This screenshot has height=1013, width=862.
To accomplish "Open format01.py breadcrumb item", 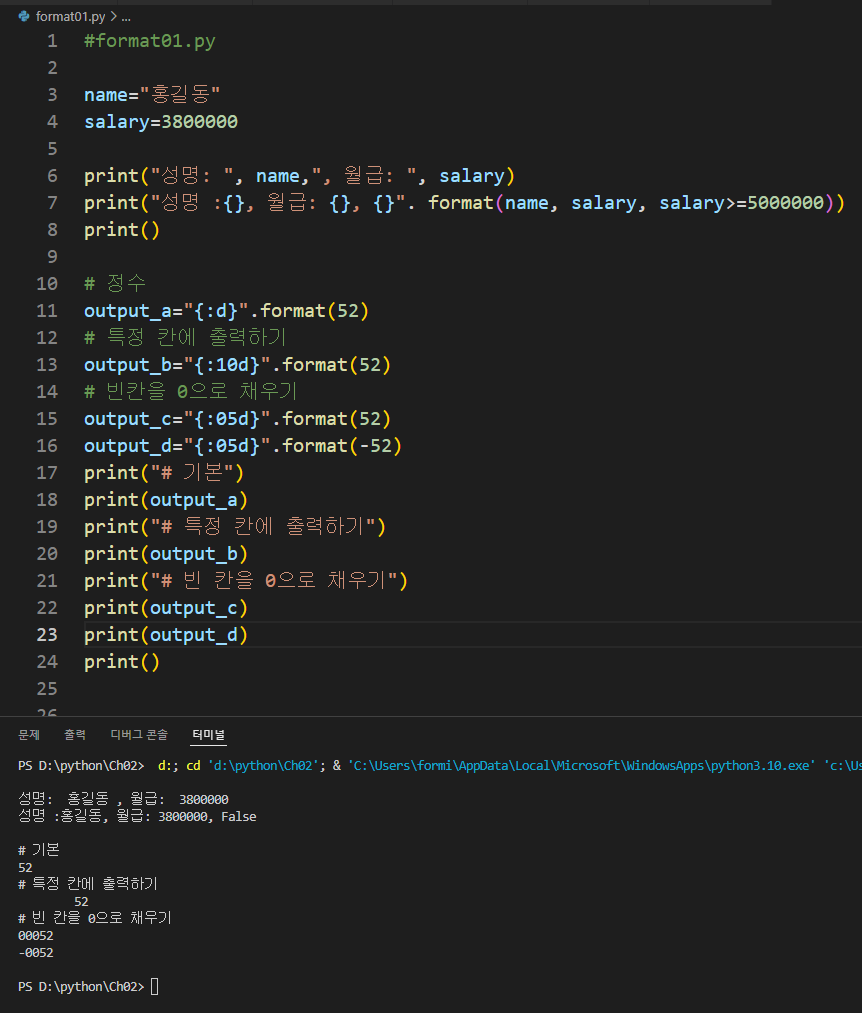I will pyautogui.click(x=70, y=17).
